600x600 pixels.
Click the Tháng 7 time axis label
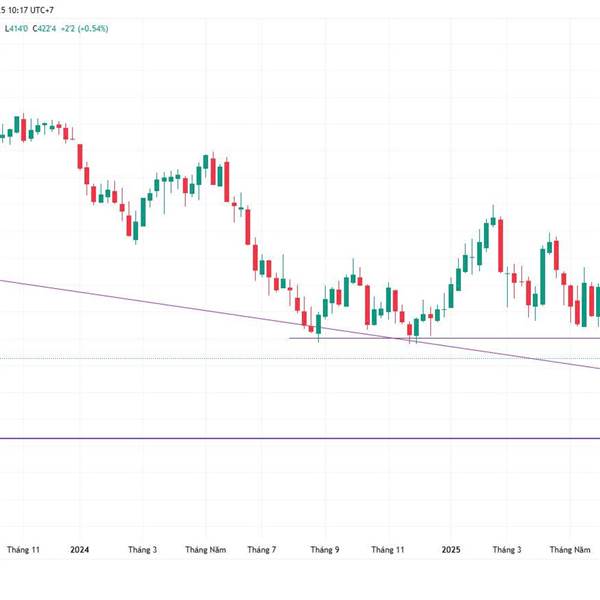click(262, 550)
